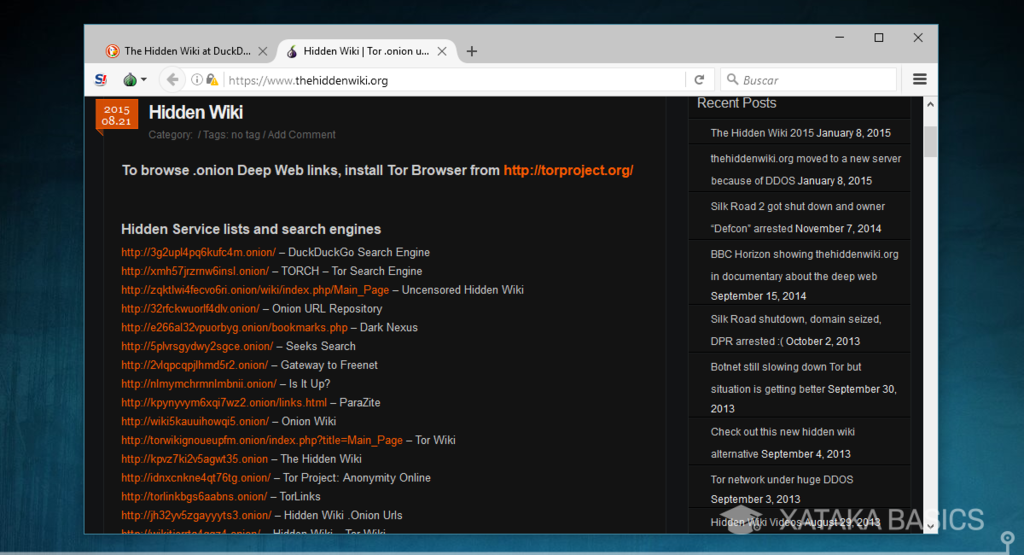Open the http://torproject.org/ link
1024x555 pixels.
tap(568, 170)
